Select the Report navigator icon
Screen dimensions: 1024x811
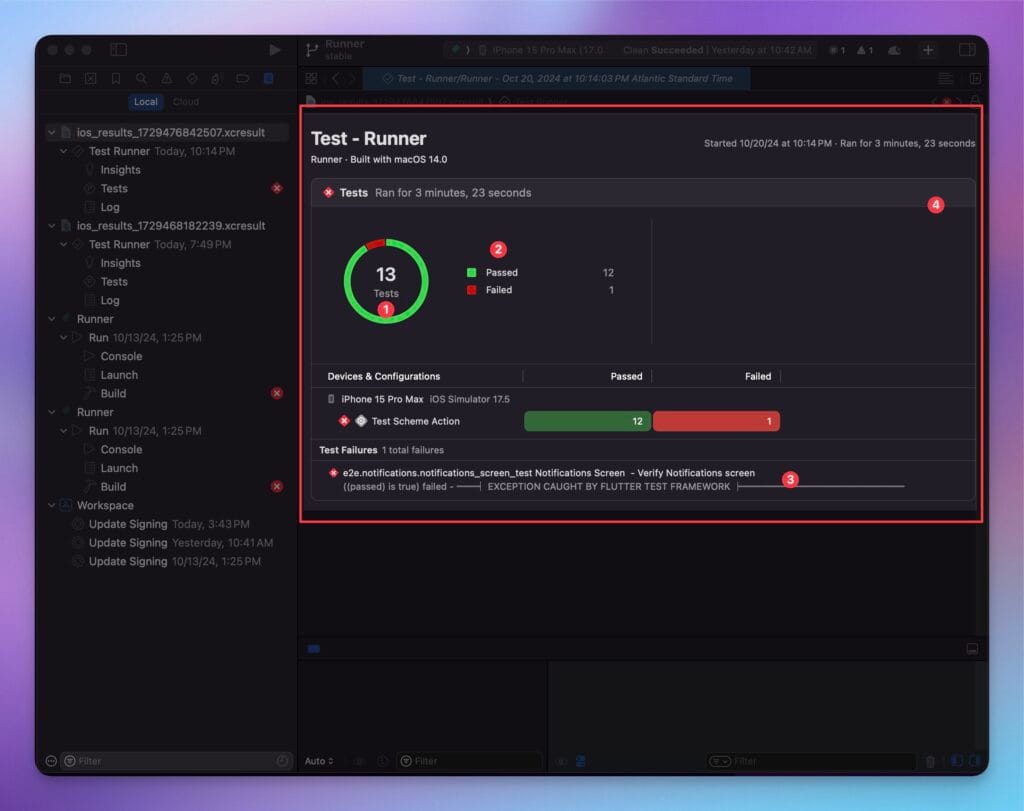tap(268, 78)
